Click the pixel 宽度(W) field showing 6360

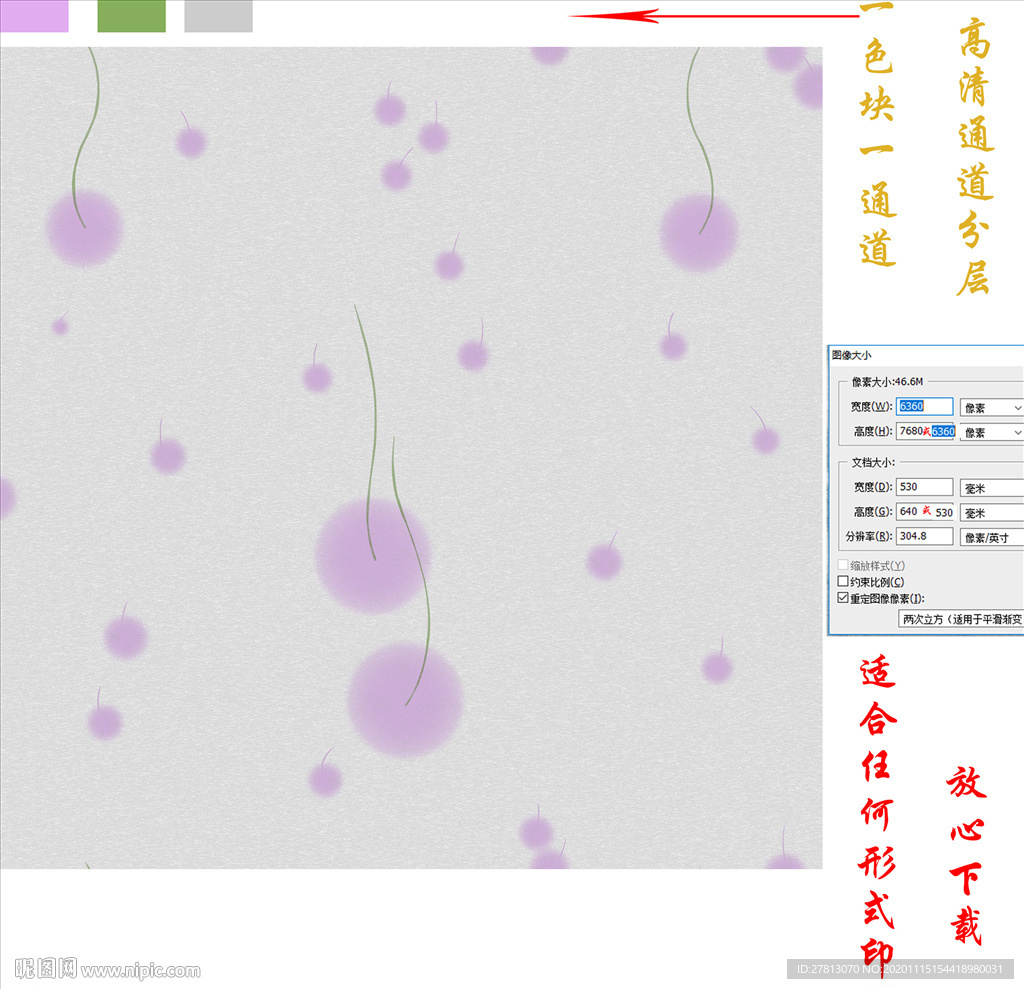924,406
